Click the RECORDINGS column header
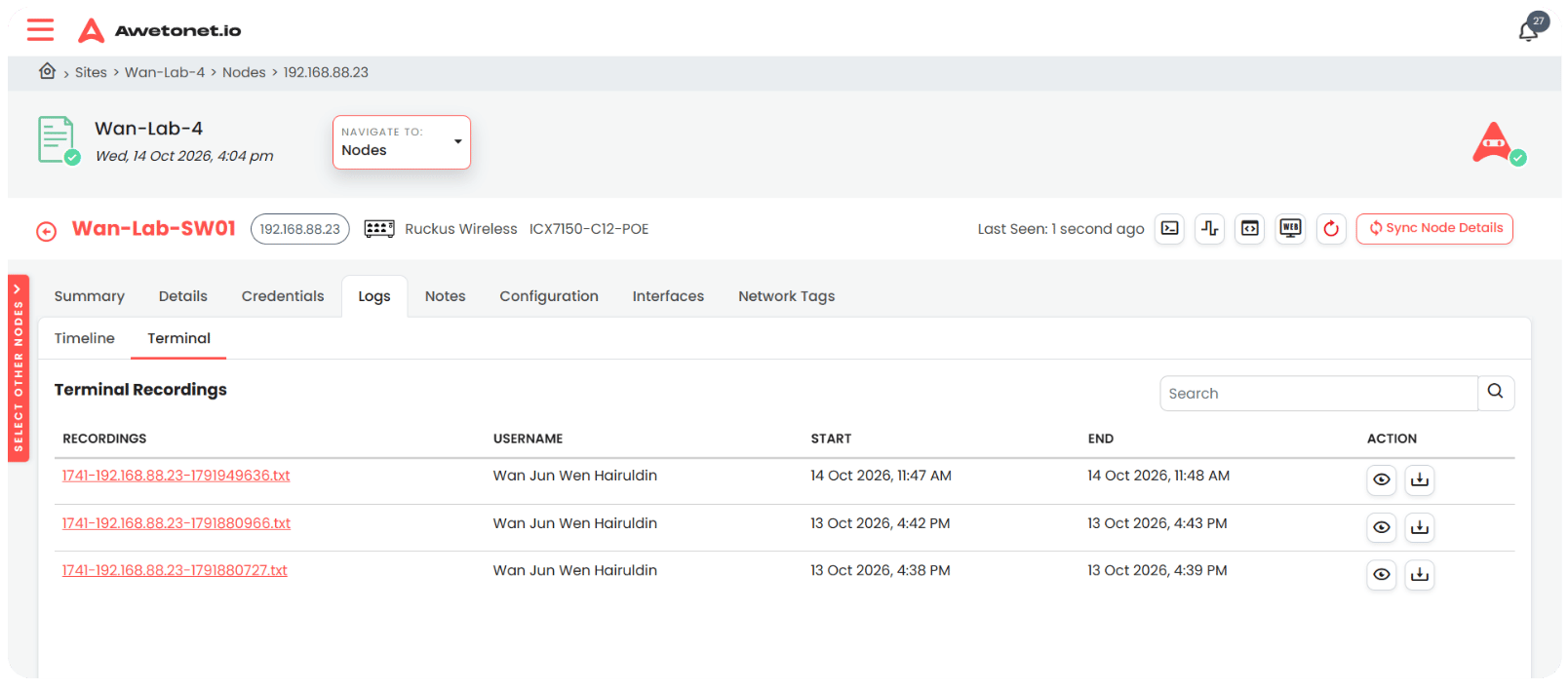Screen dimensions: 1568x688 (x=104, y=439)
